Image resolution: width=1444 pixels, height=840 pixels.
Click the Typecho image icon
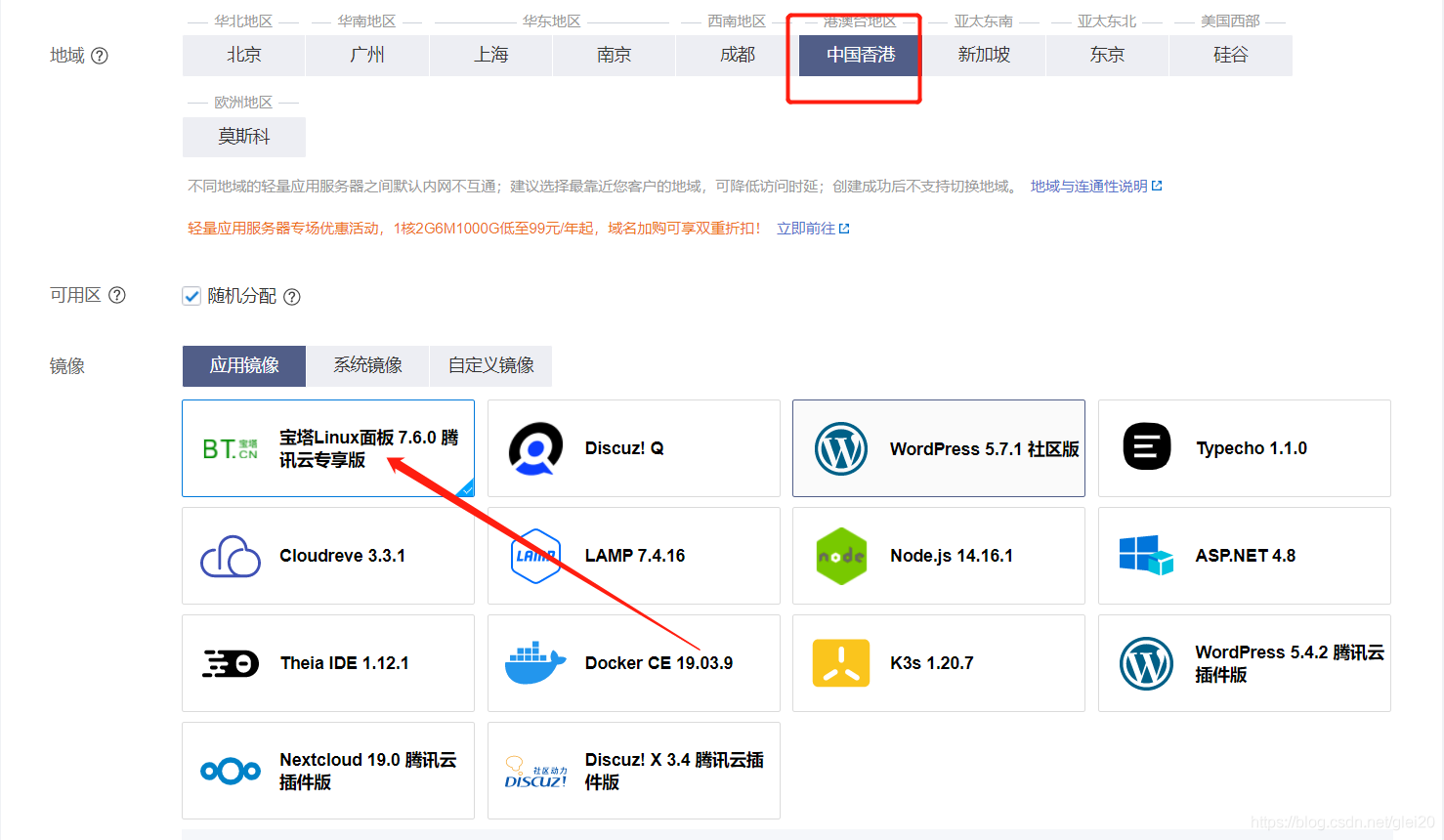pos(1146,446)
